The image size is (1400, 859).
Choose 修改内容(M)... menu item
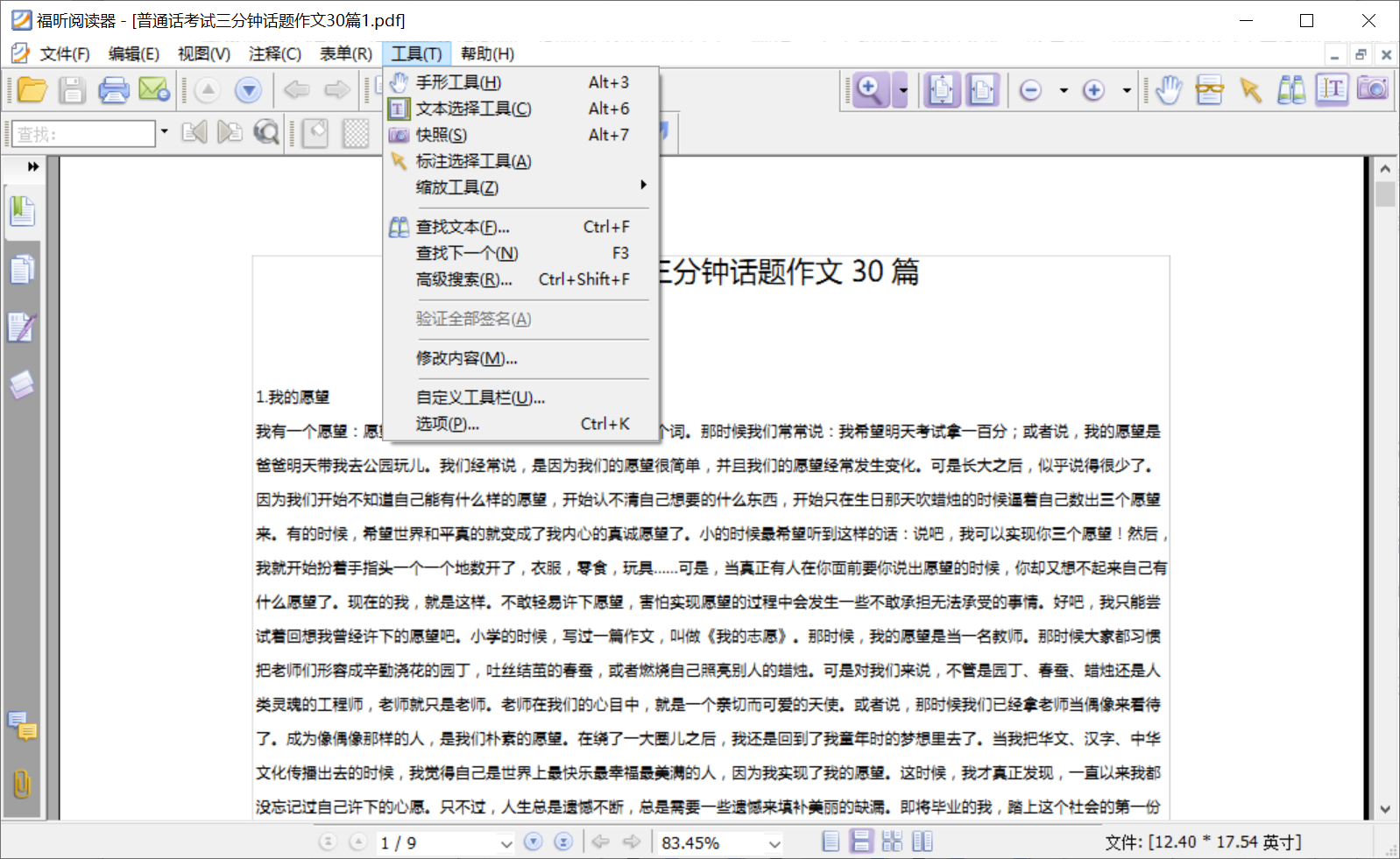pos(522,358)
